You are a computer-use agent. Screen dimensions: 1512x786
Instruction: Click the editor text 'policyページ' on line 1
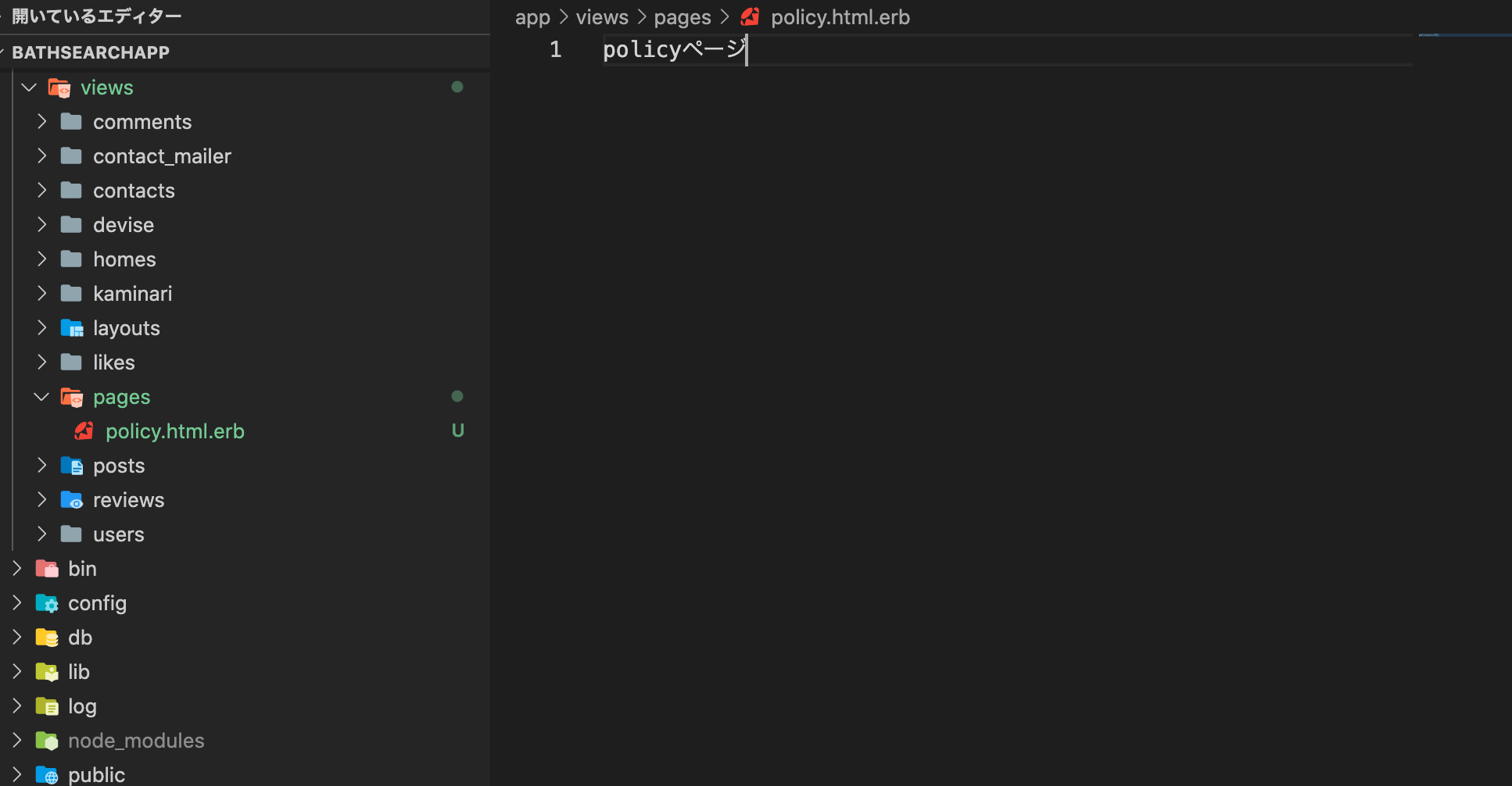click(x=675, y=50)
